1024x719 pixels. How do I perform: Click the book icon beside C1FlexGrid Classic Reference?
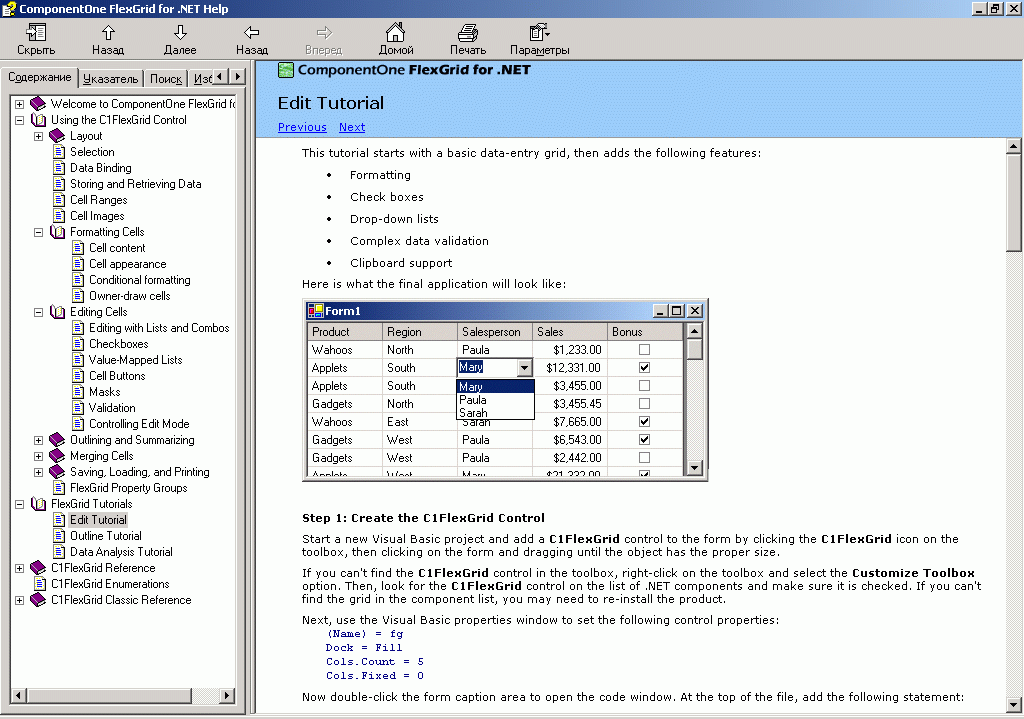tap(39, 600)
